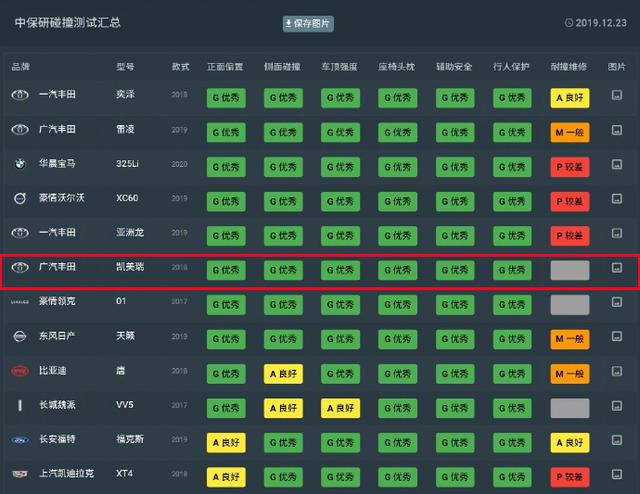Image resolution: width=640 pixels, height=494 pixels.
Task: Click the 品牌 column header
Action: tap(20, 67)
